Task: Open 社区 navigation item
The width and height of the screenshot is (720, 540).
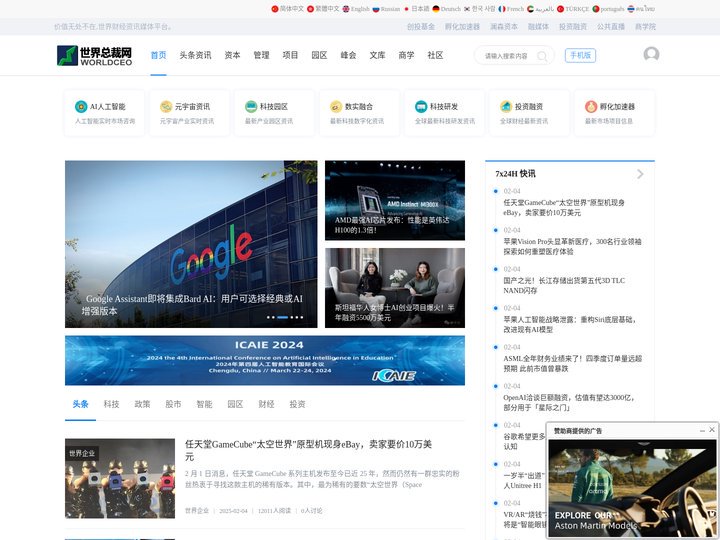Action: pyautogui.click(x=435, y=55)
